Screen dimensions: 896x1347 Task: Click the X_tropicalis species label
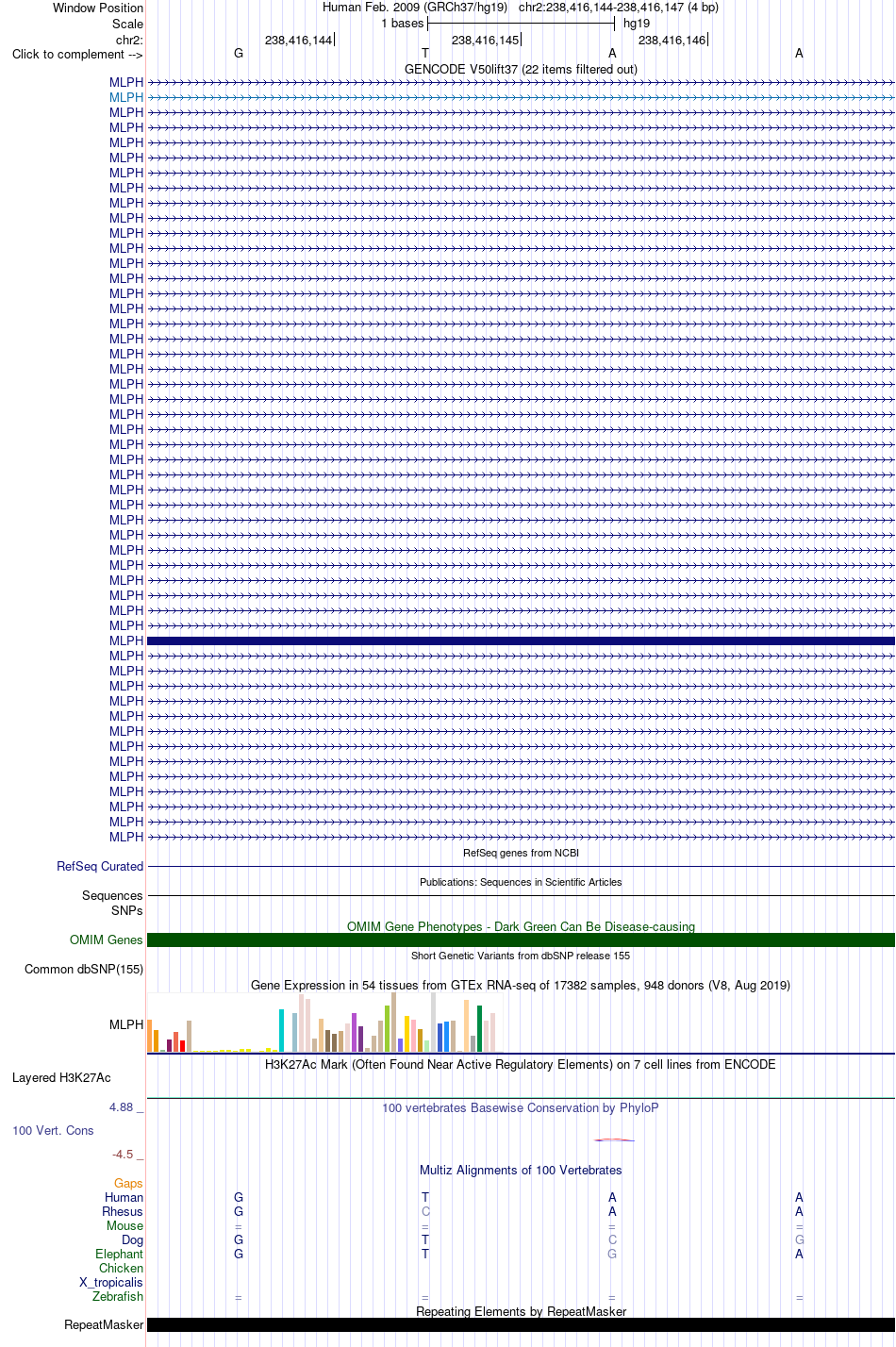click(x=111, y=1282)
